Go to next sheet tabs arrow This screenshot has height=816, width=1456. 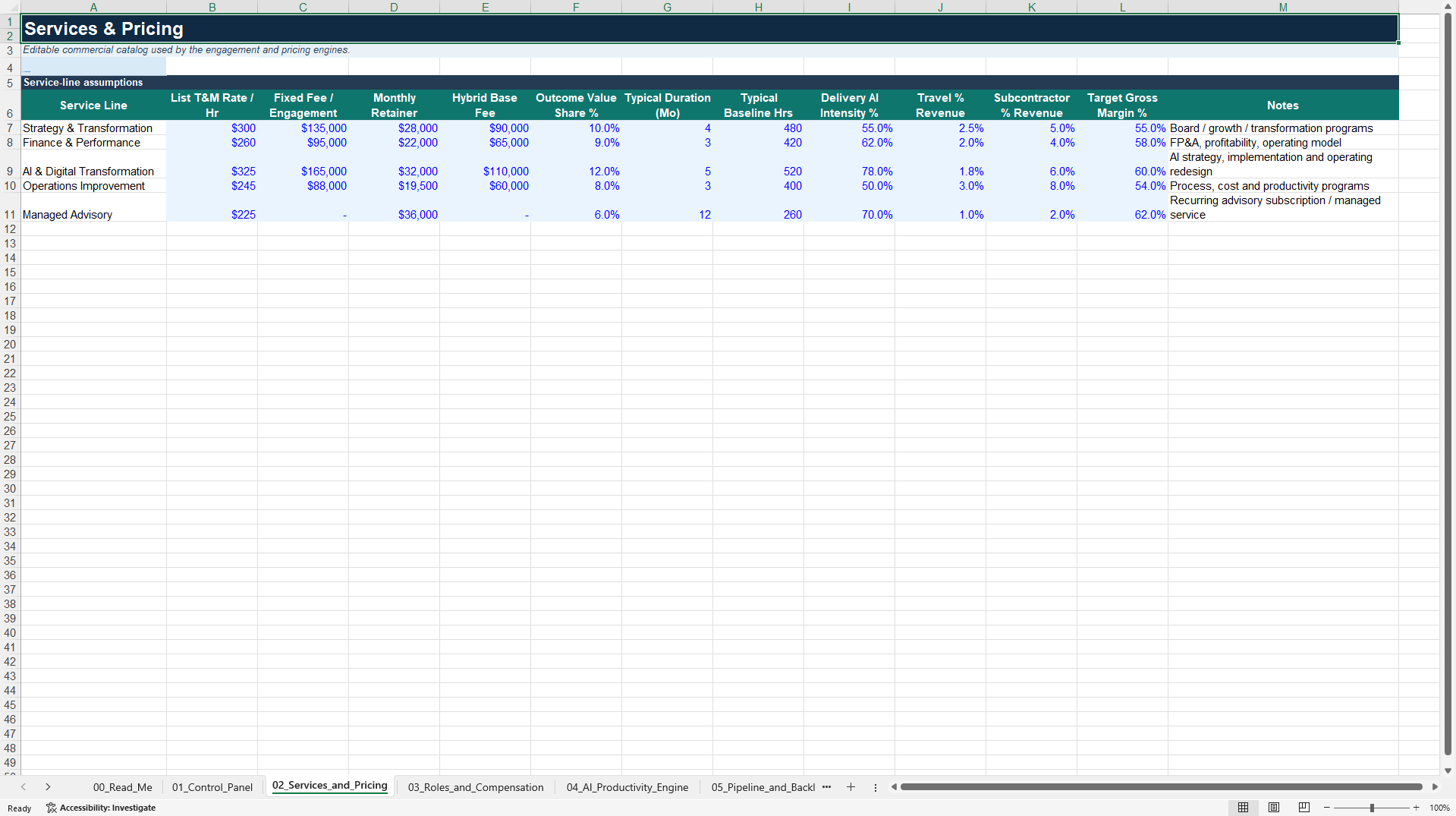point(48,787)
